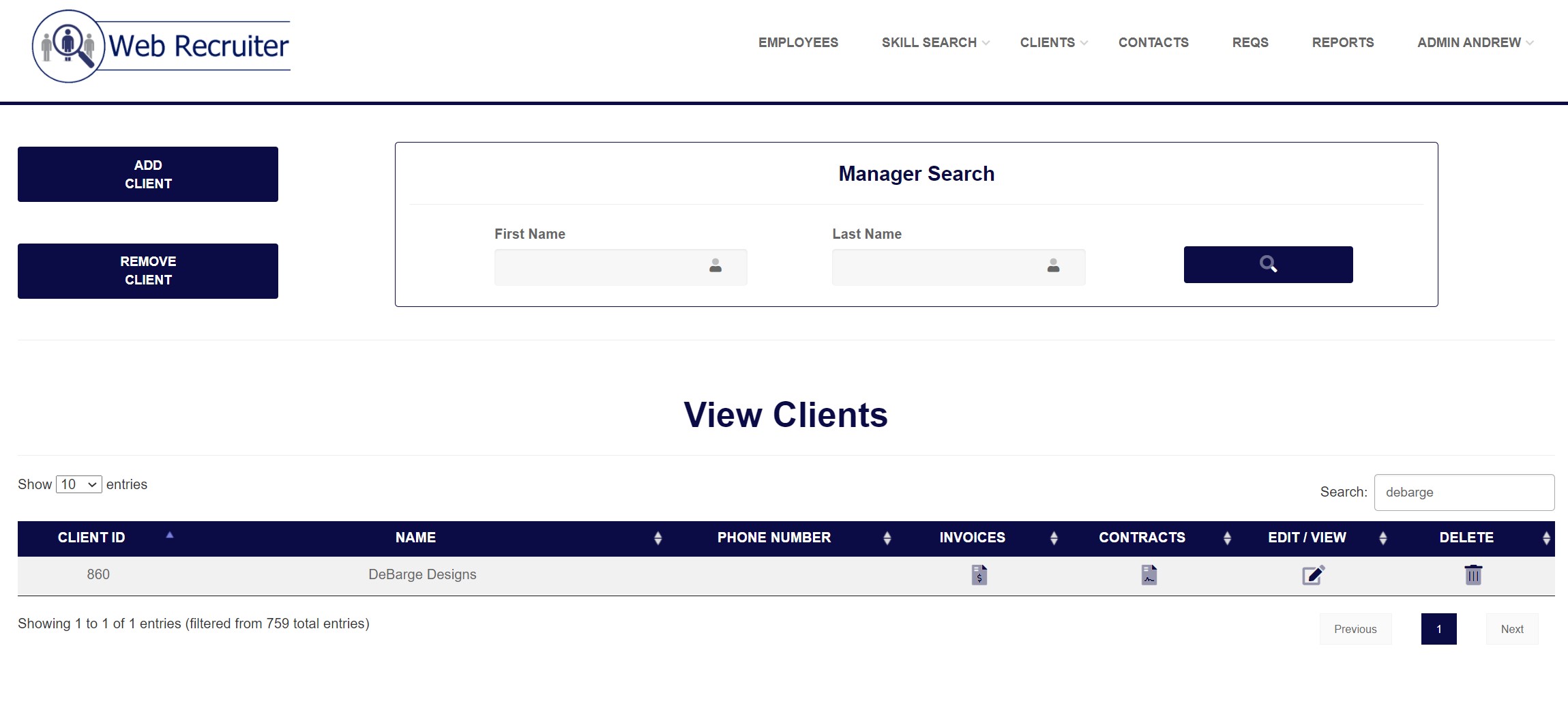Sort table by Client ID column

tap(92, 538)
